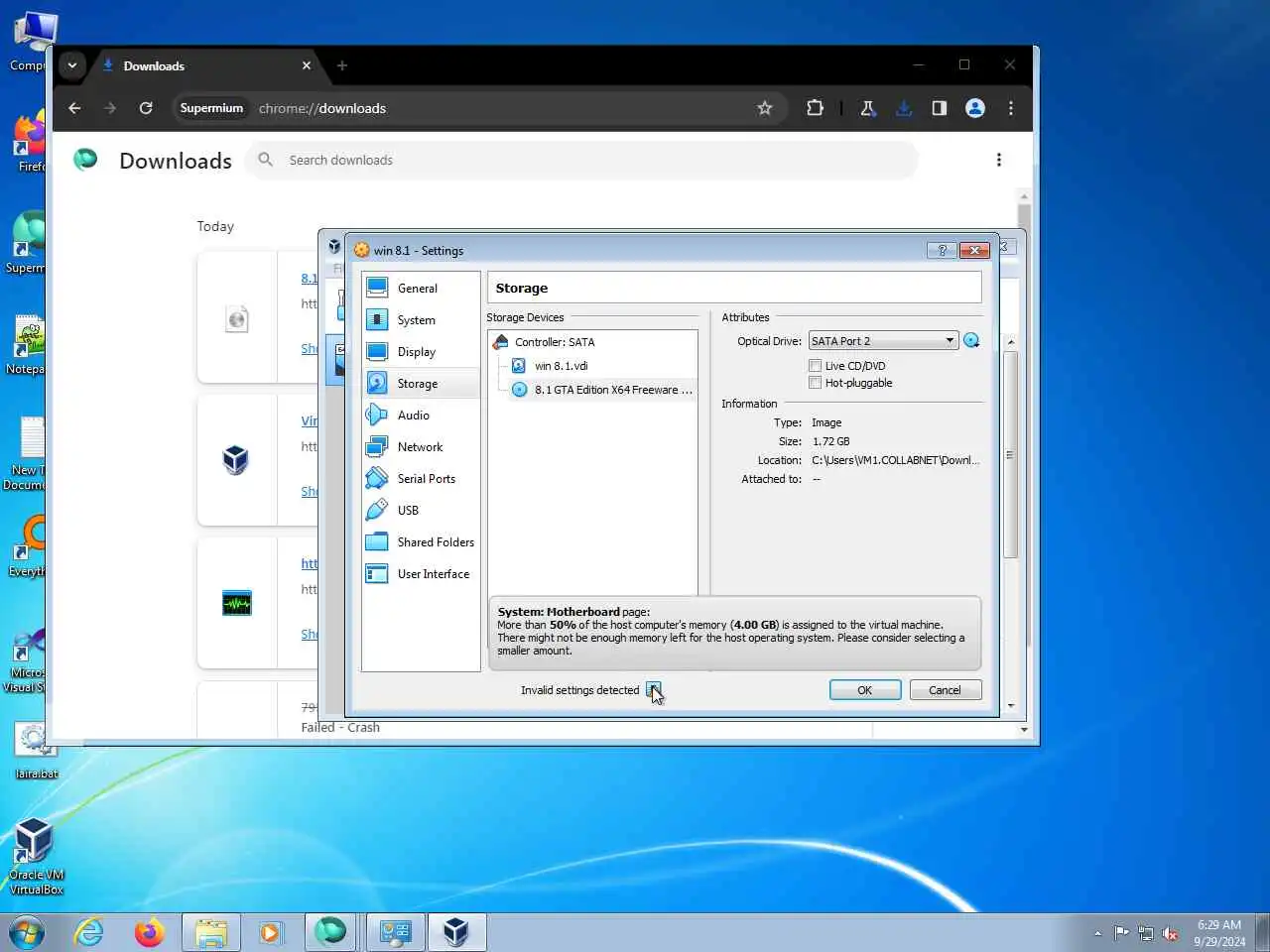Enable the Live CD/DVD checkbox
The image size is (1270, 952).
[816, 366]
